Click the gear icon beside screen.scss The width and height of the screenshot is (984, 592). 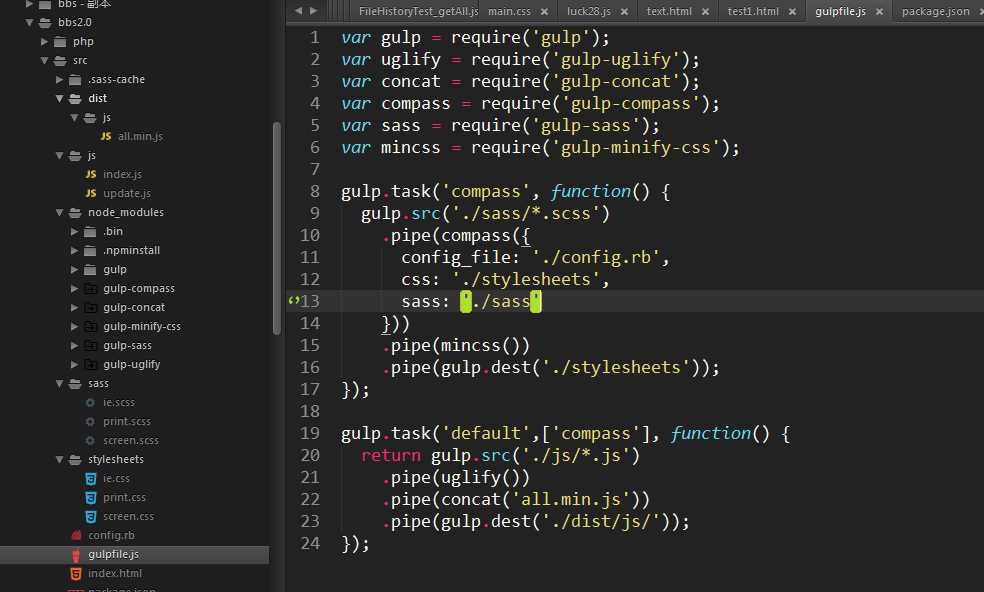click(x=90, y=441)
